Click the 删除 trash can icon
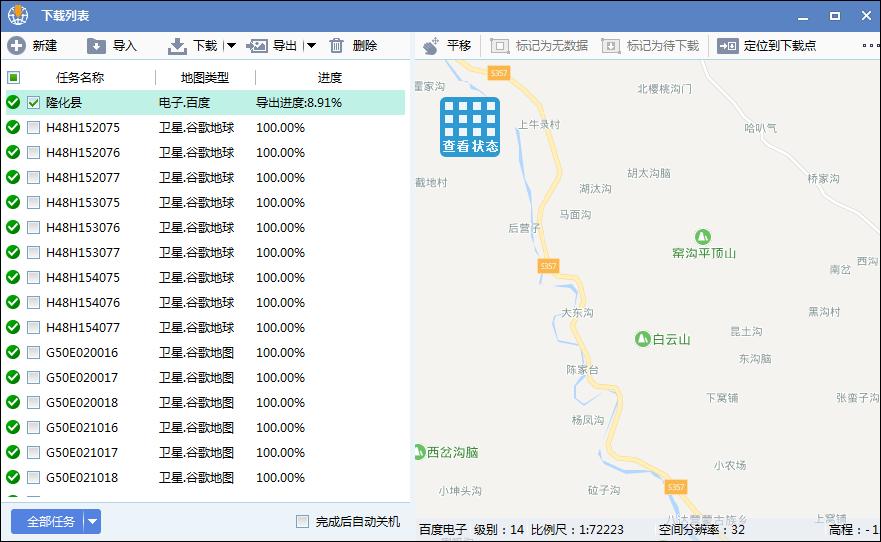The image size is (881, 542). tap(336, 45)
